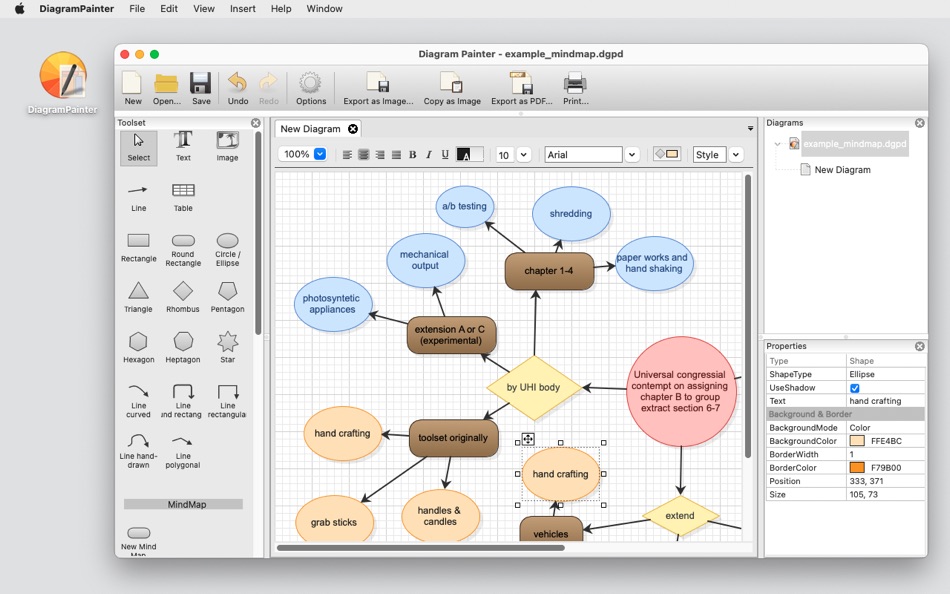The image size is (950, 594).
Task: Toggle the UseShadow checkbox
Action: 855,388
